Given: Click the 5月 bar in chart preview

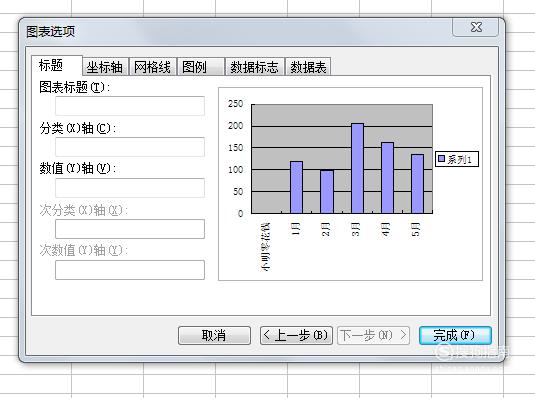Looking at the screenshot, I should pos(417,184).
